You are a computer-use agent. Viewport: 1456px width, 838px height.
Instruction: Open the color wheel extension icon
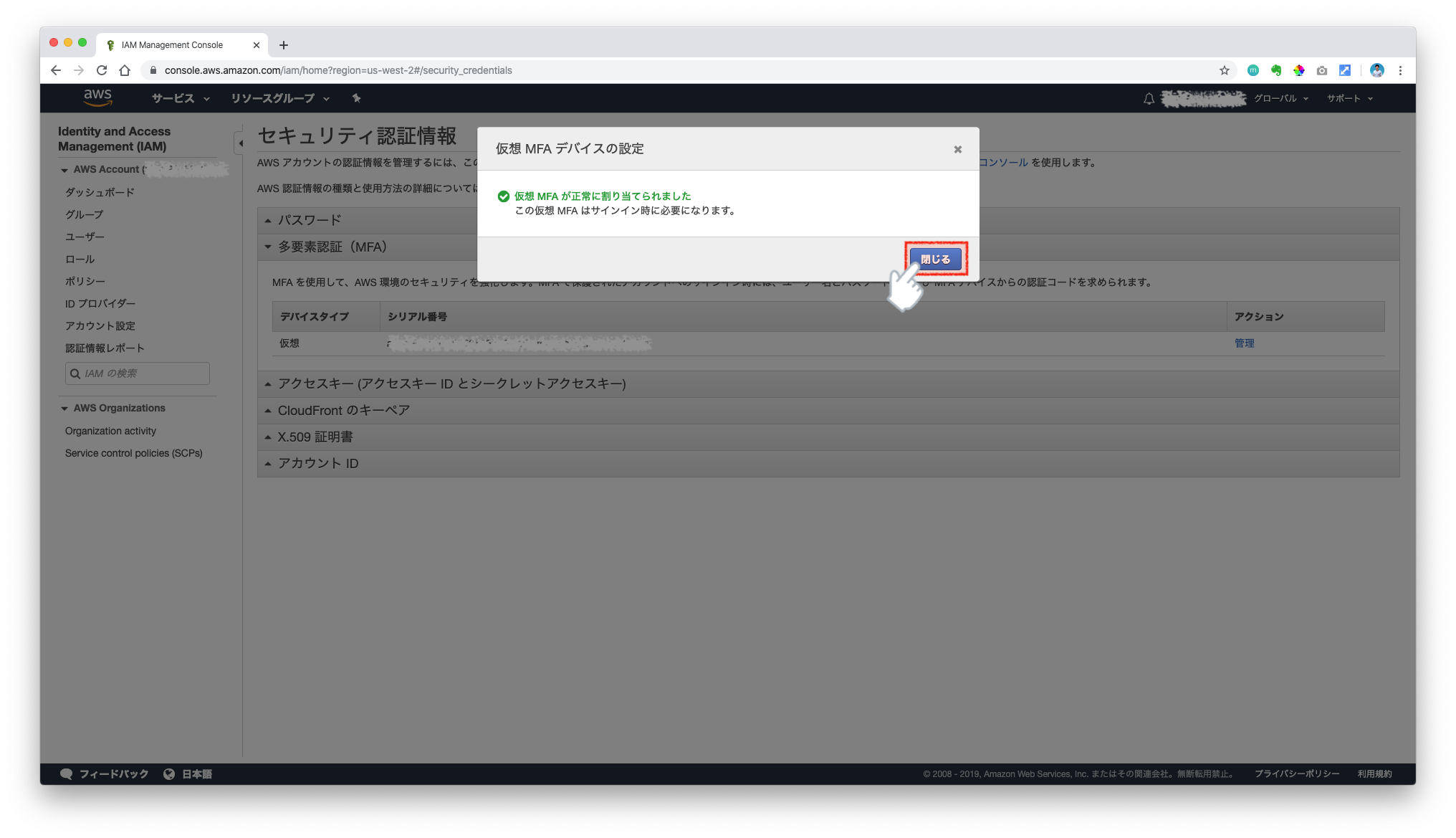coord(1299,70)
